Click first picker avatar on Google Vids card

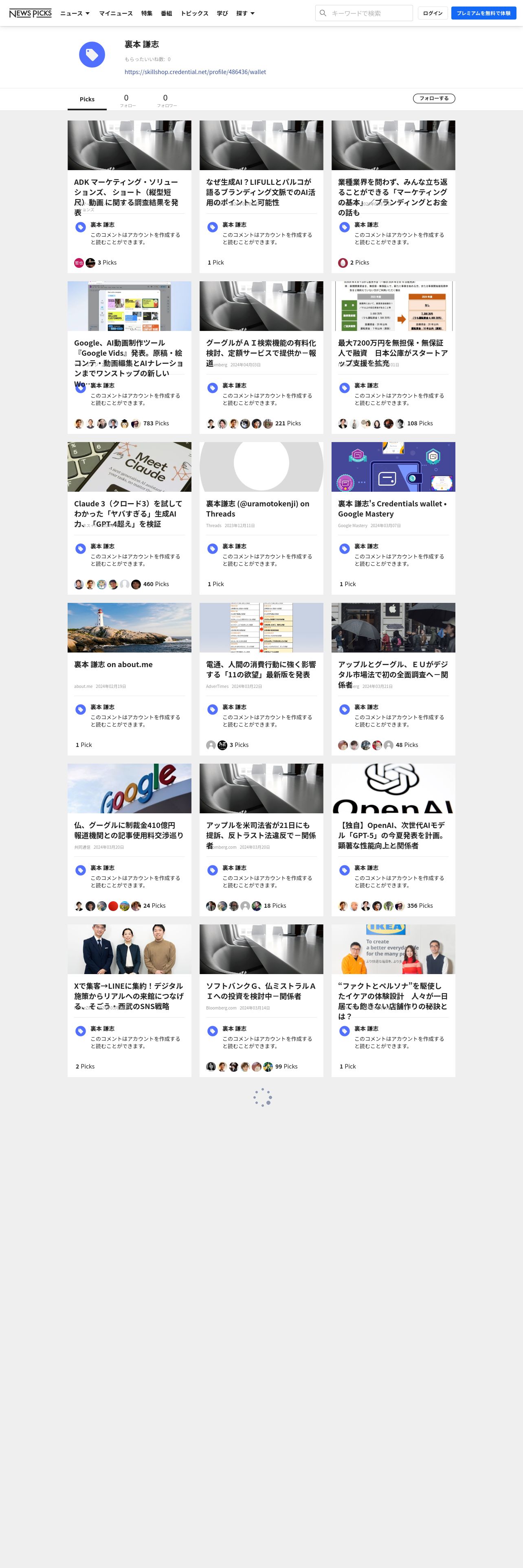pyautogui.click(x=79, y=424)
